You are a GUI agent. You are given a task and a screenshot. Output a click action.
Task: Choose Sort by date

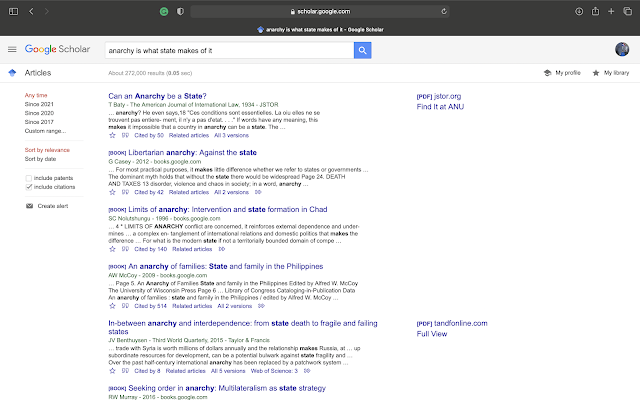pyautogui.click(x=40, y=159)
